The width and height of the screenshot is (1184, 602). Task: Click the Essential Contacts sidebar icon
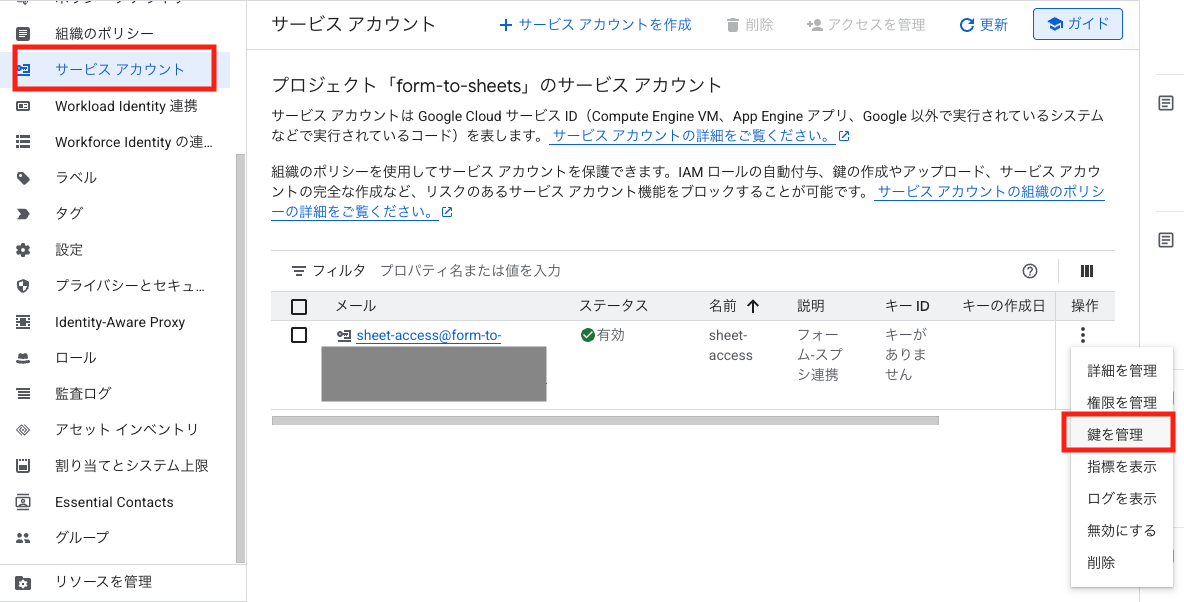tap(24, 502)
